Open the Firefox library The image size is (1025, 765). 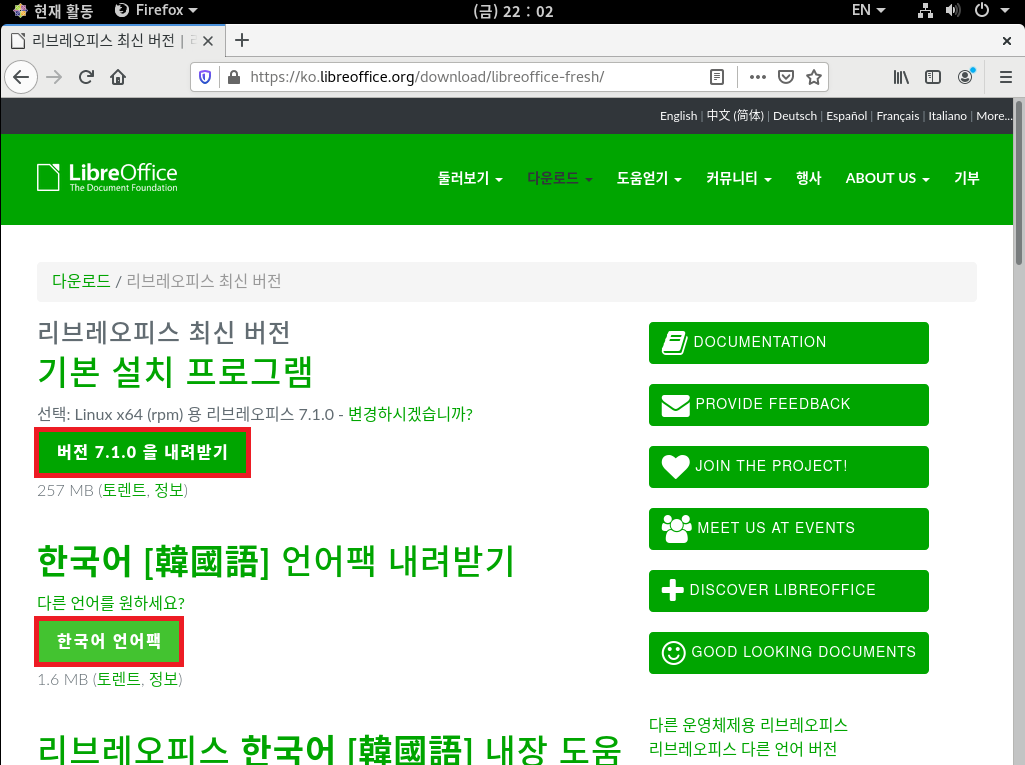tap(901, 77)
